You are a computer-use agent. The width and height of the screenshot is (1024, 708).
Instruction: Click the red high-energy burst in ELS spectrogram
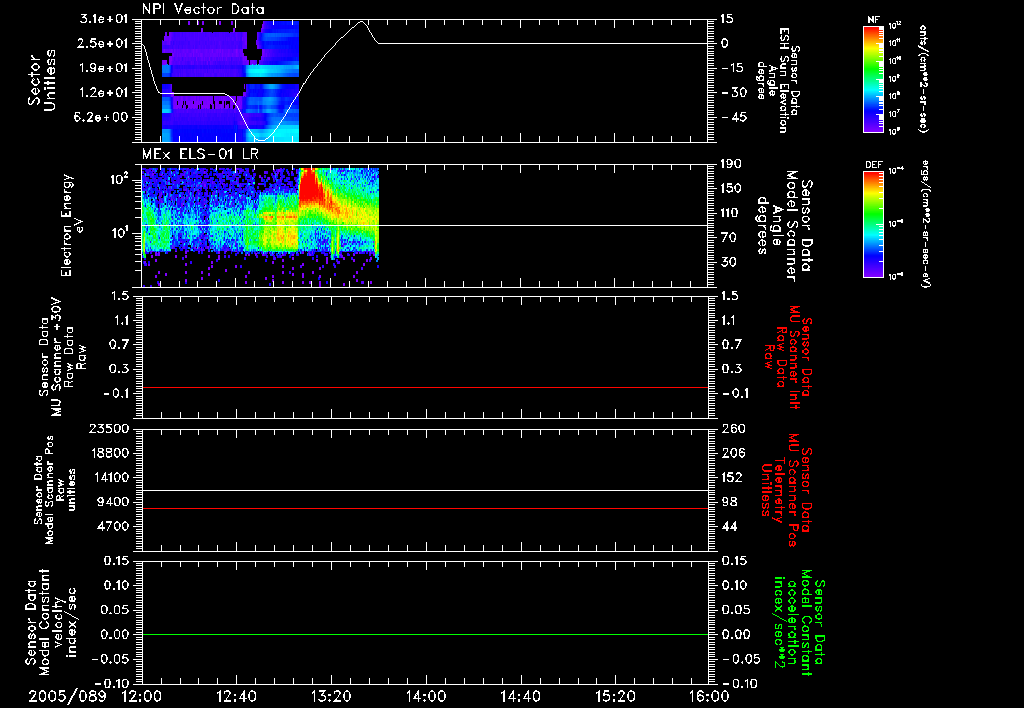click(x=311, y=189)
